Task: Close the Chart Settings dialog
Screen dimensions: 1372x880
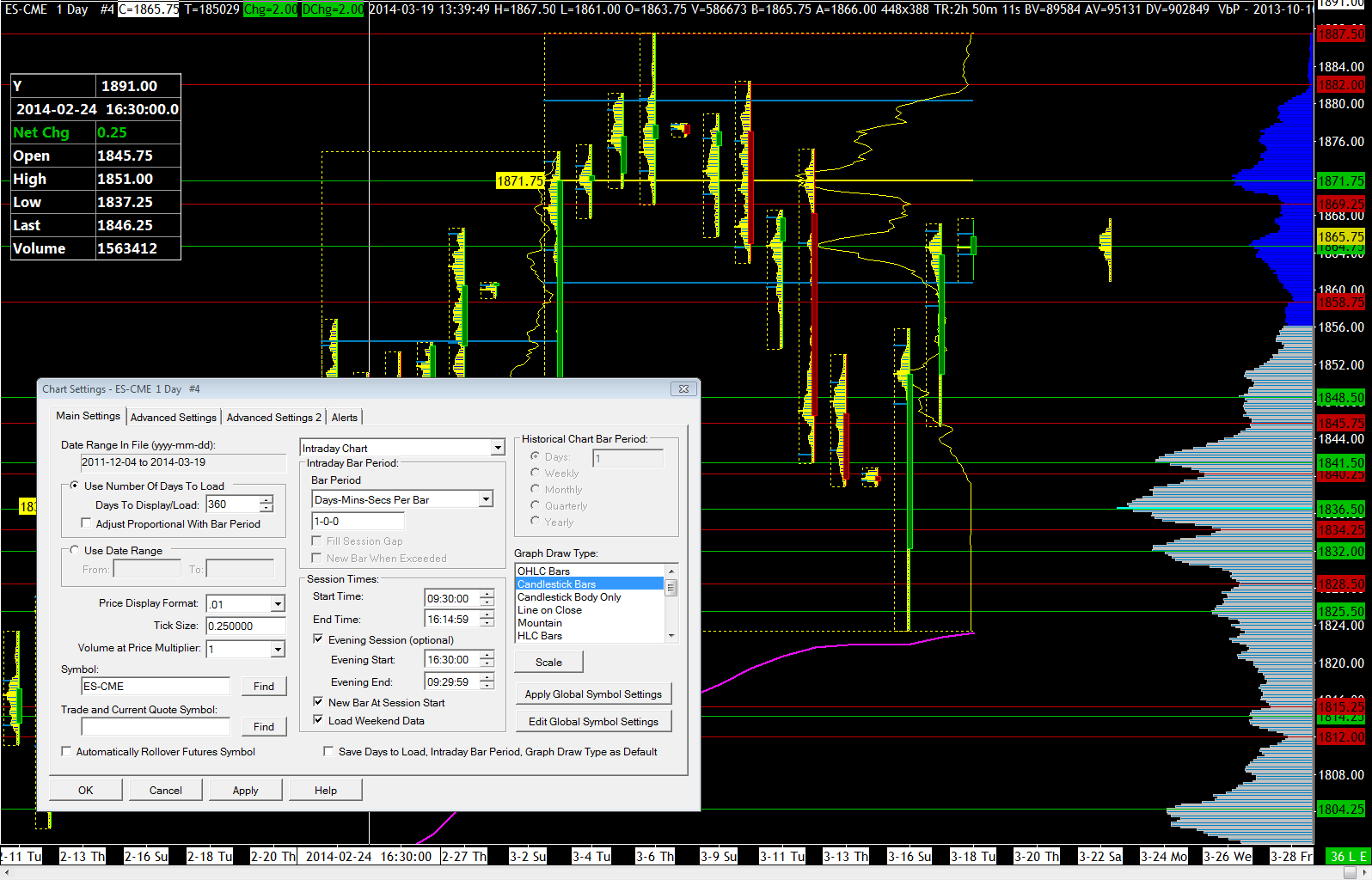Action: tap(683, 389)
